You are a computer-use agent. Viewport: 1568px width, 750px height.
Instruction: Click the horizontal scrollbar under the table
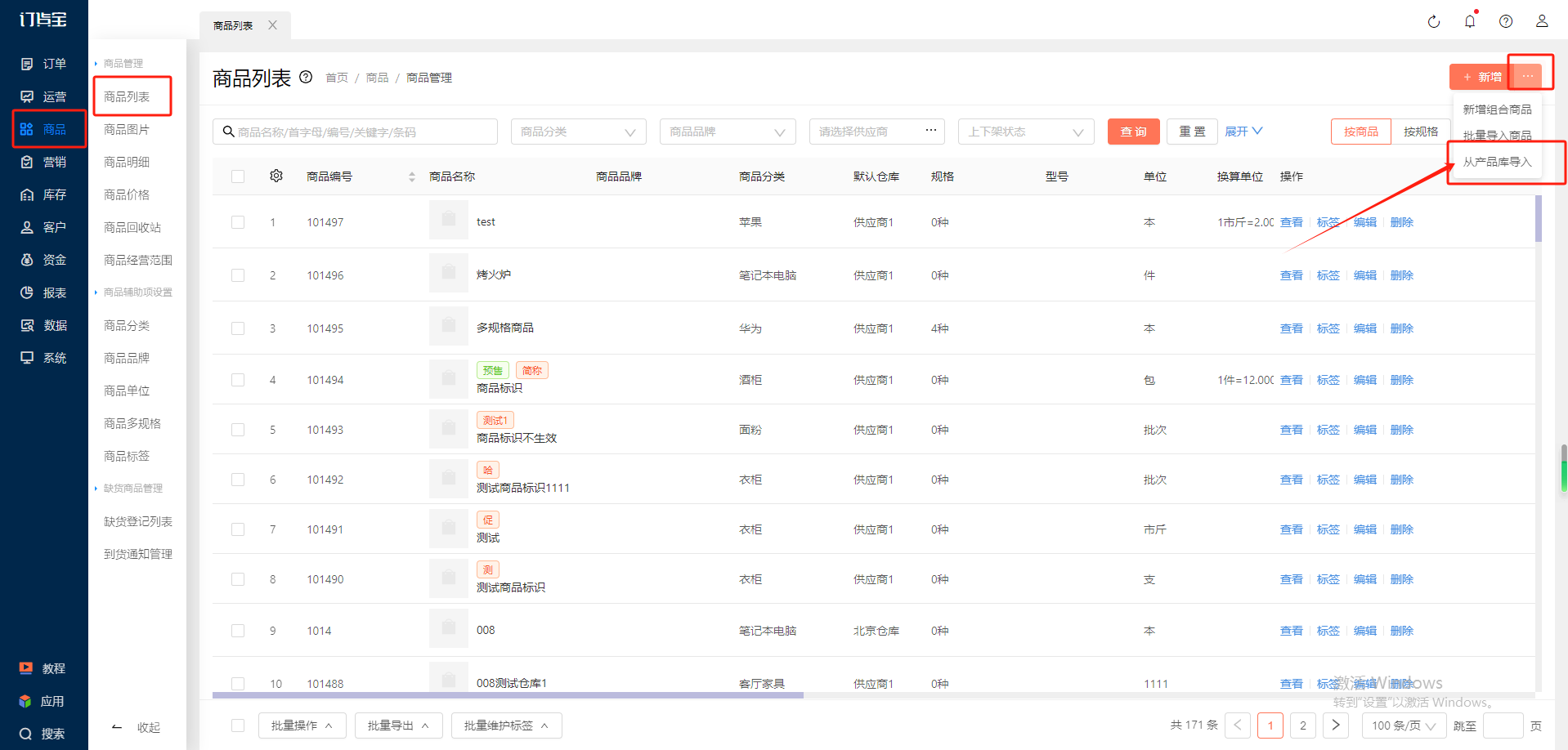tap(507, 695)
